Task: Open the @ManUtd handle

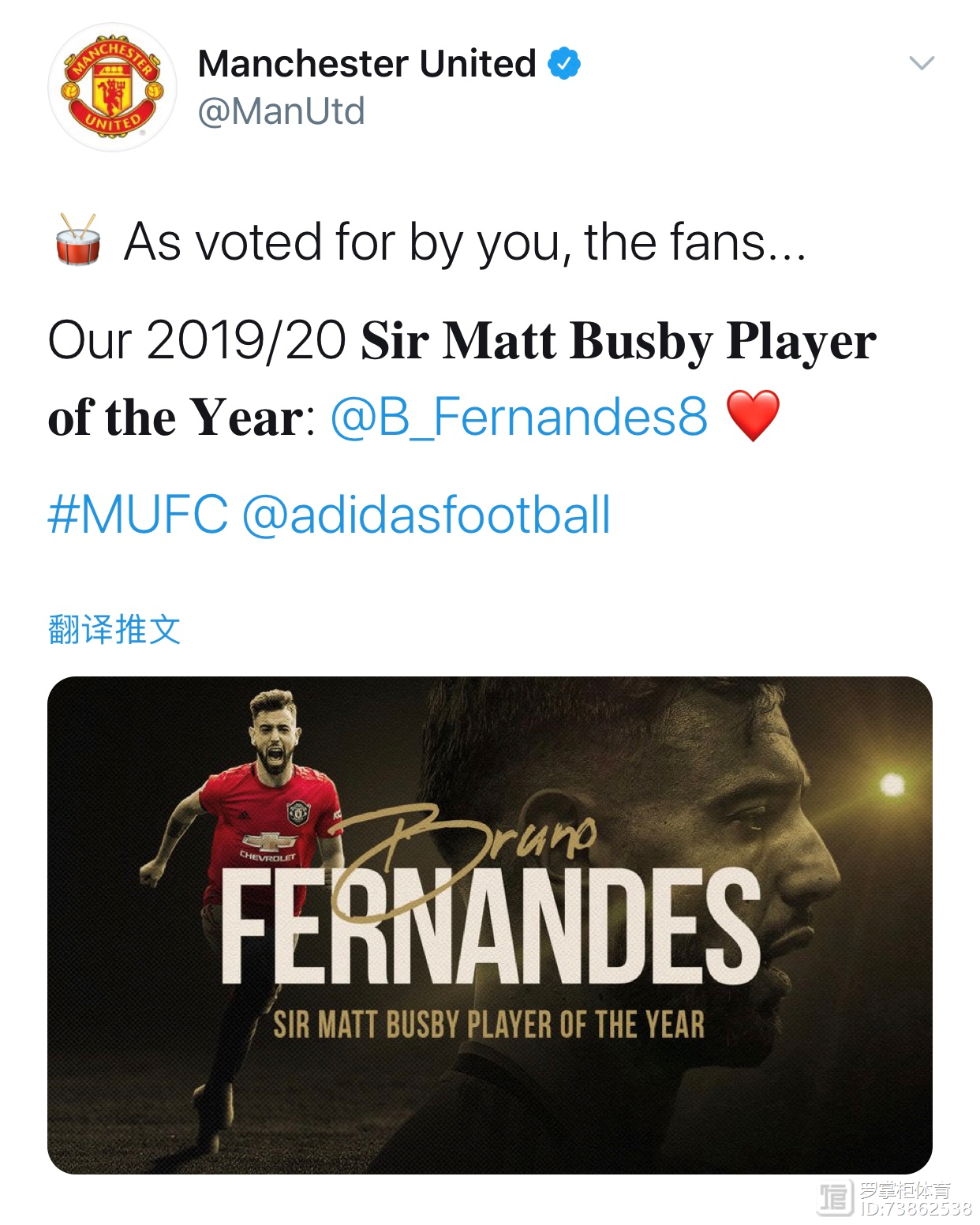Action: (x=281, y=111)
